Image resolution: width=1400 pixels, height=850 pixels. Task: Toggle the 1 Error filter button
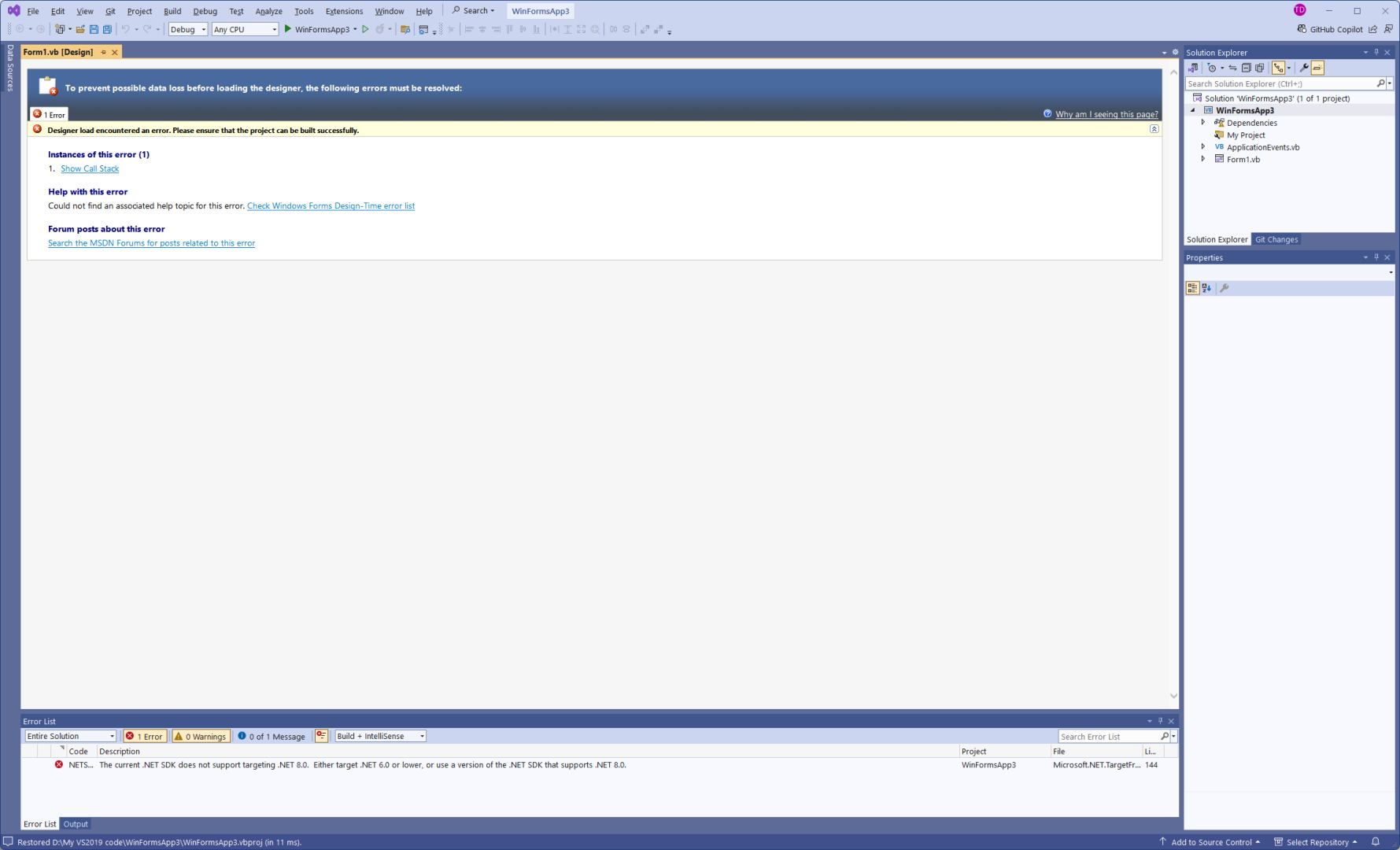145,736
